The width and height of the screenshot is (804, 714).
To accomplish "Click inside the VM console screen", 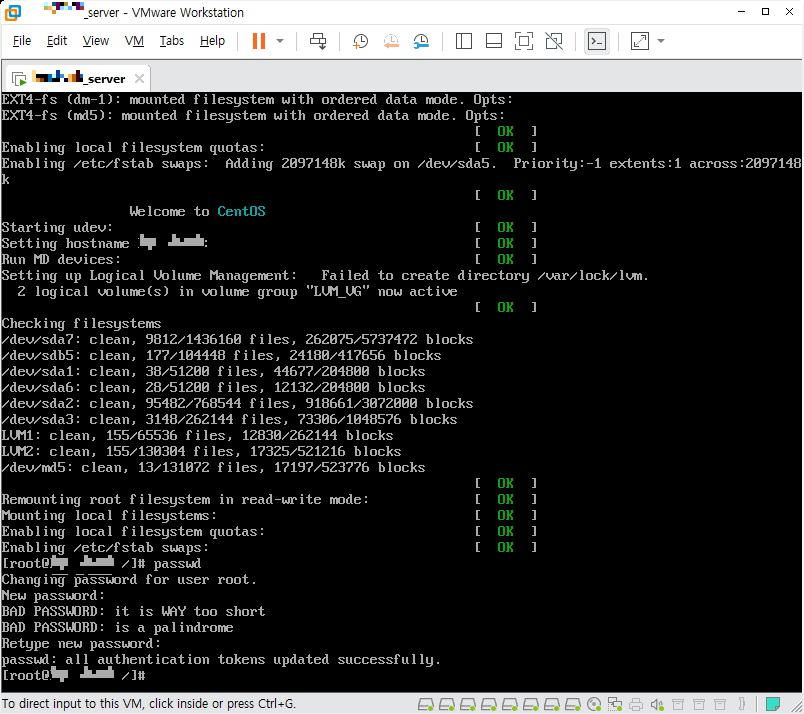I will pyautogui.click(x=402, y=392).
